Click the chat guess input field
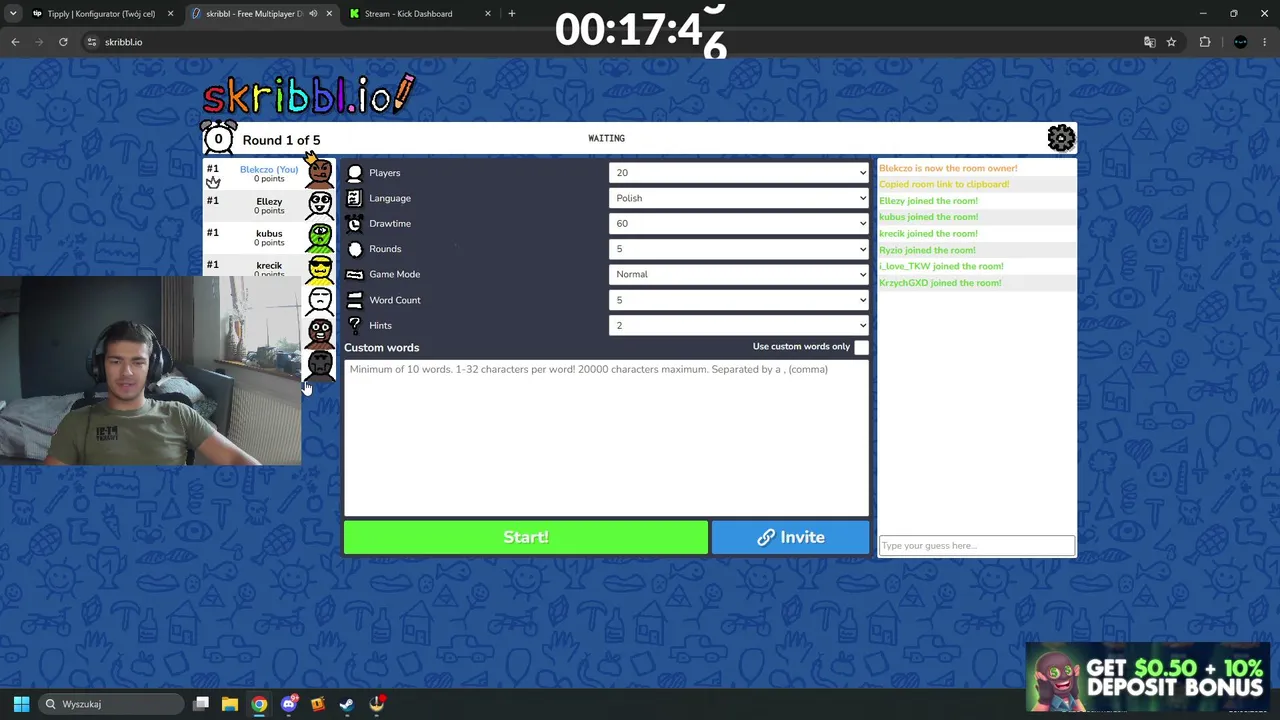The width and height of the screenshot is (1280, 720). (977, 545)
